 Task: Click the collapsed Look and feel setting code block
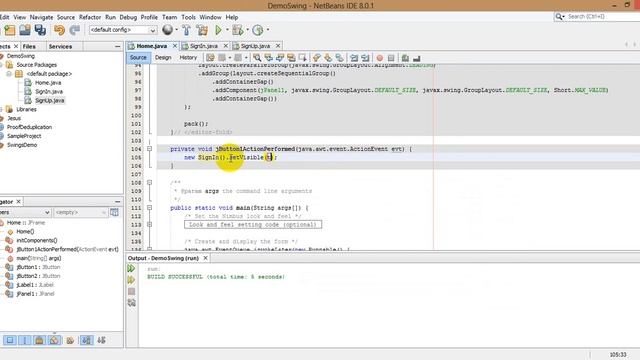point(253,224)
